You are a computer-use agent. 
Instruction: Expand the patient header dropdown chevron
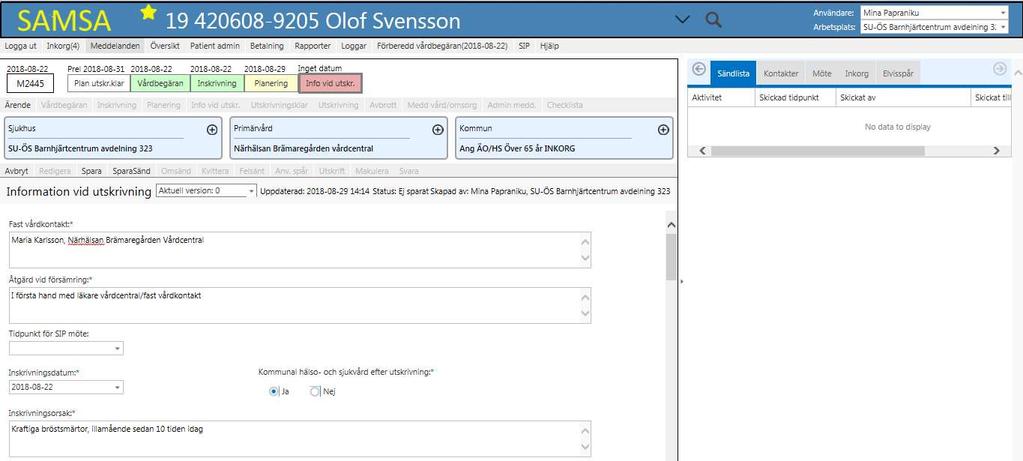682,20
